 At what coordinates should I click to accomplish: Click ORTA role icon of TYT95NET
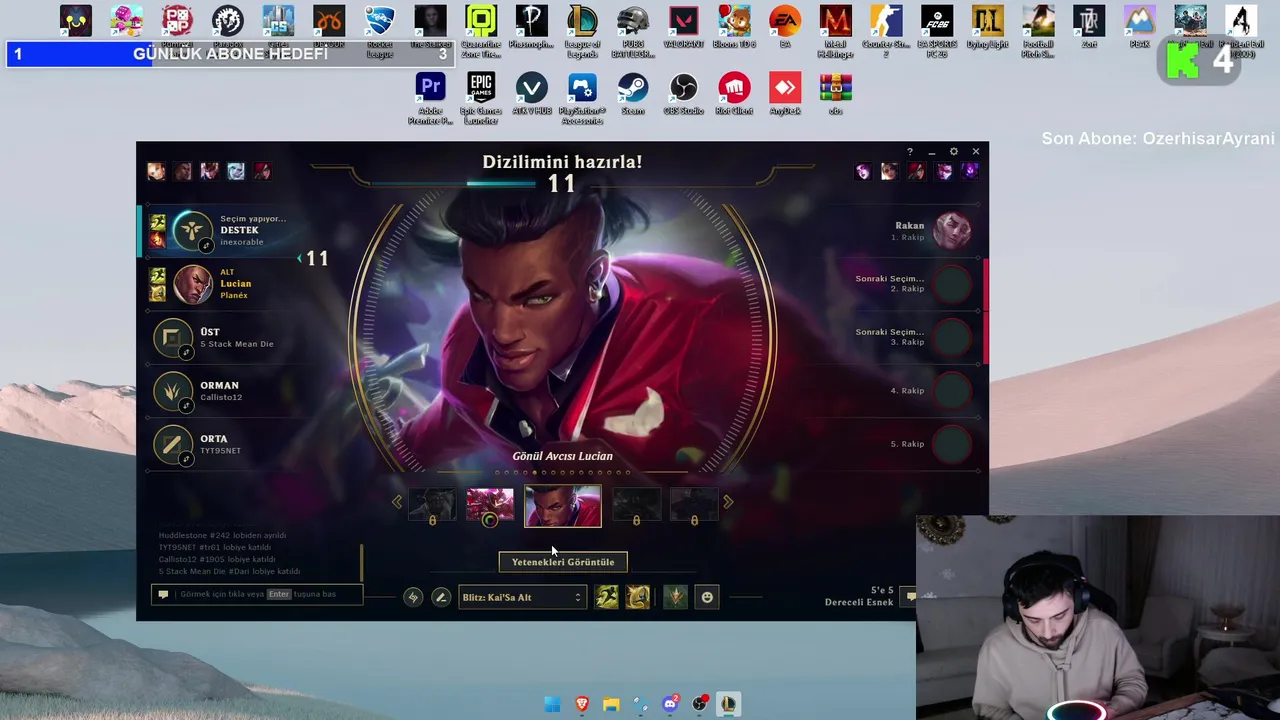[172, 444]
